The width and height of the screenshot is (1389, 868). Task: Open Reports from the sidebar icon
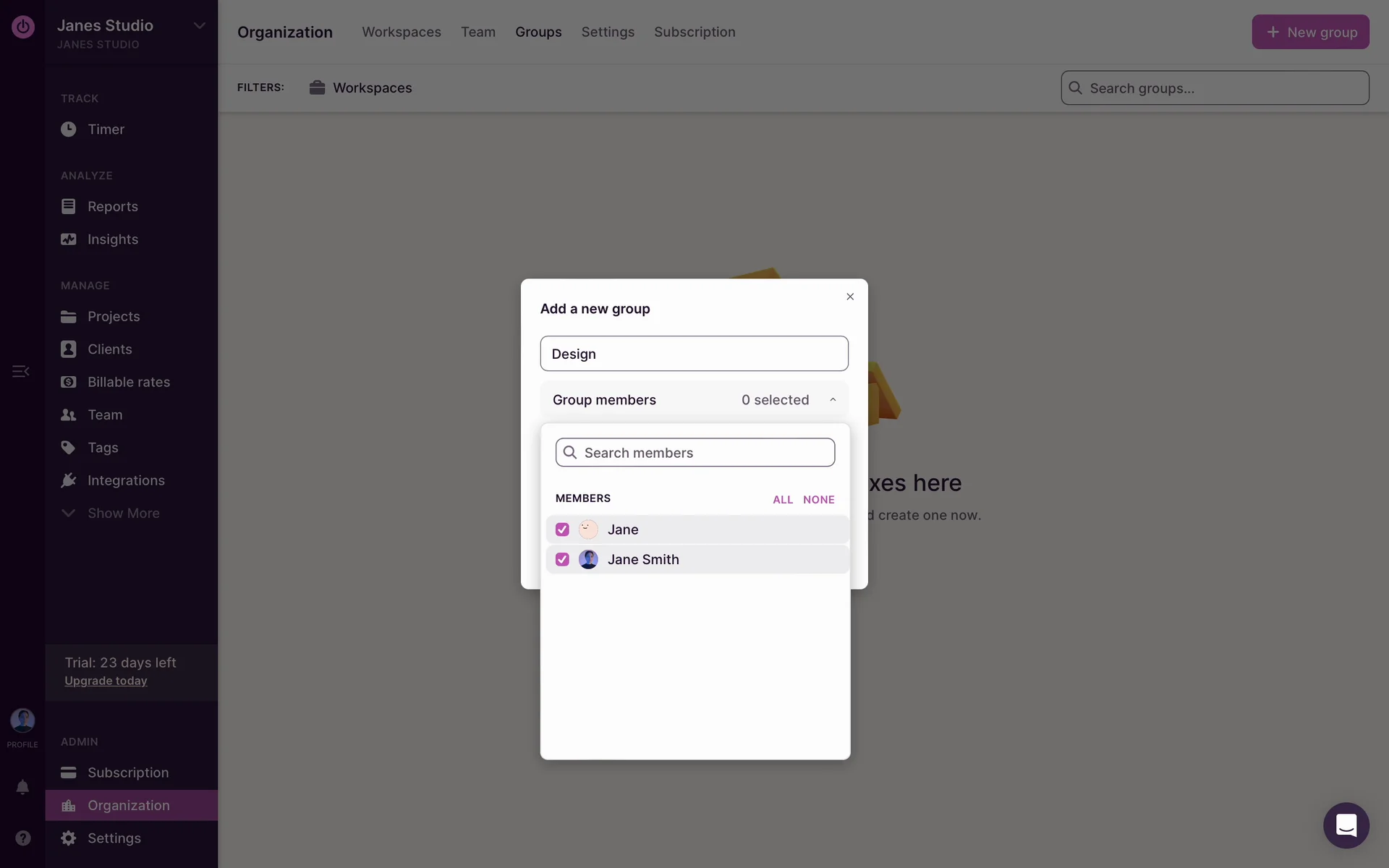tap(68, 206)
